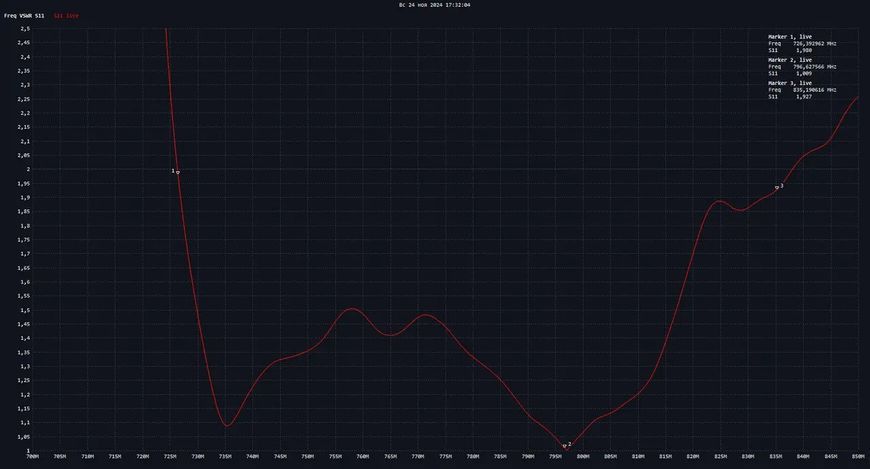
Task: Select marker 1 triangle on the curve
Action: point(178,172)
